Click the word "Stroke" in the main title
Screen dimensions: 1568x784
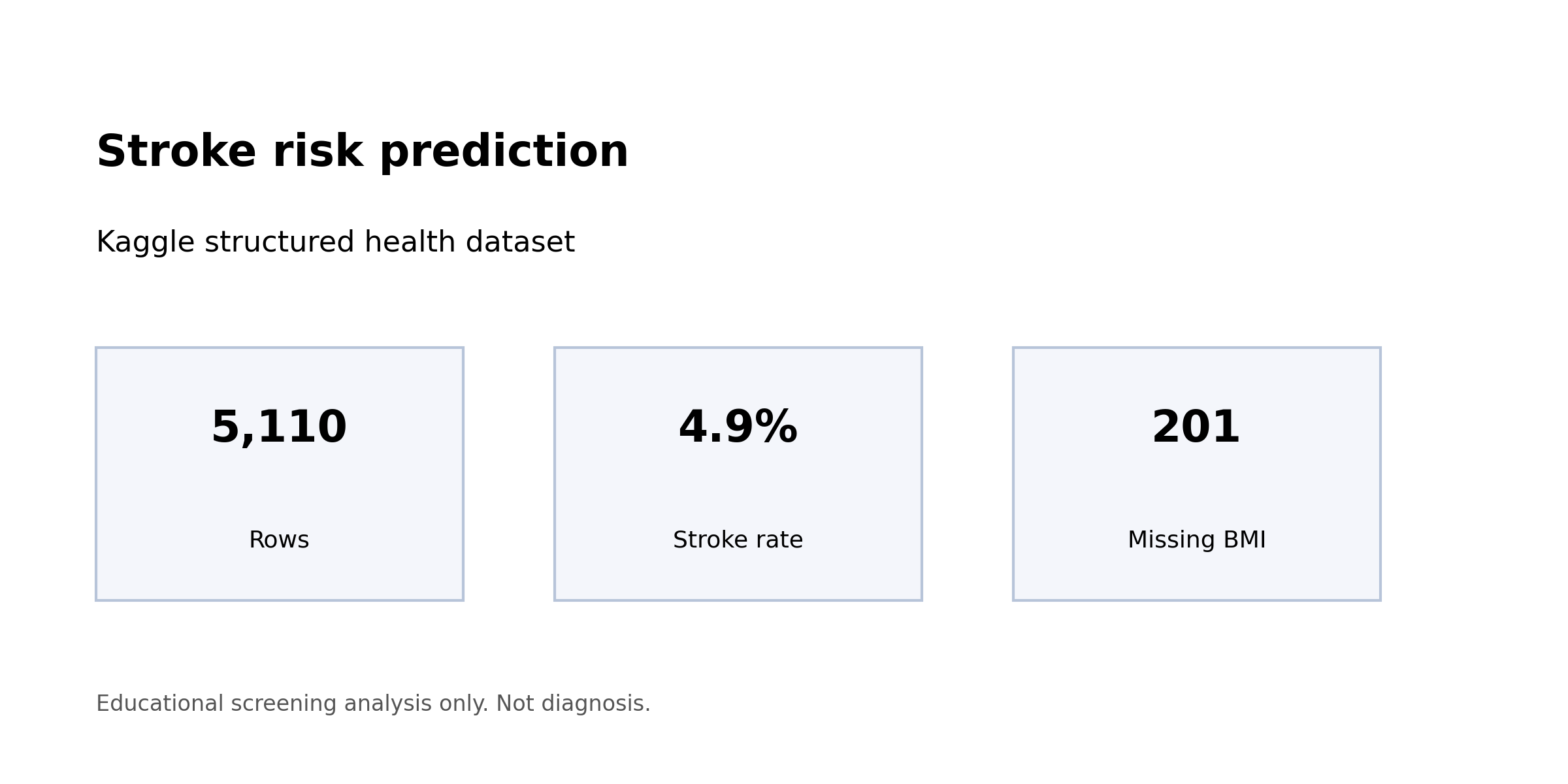(176, 152)
